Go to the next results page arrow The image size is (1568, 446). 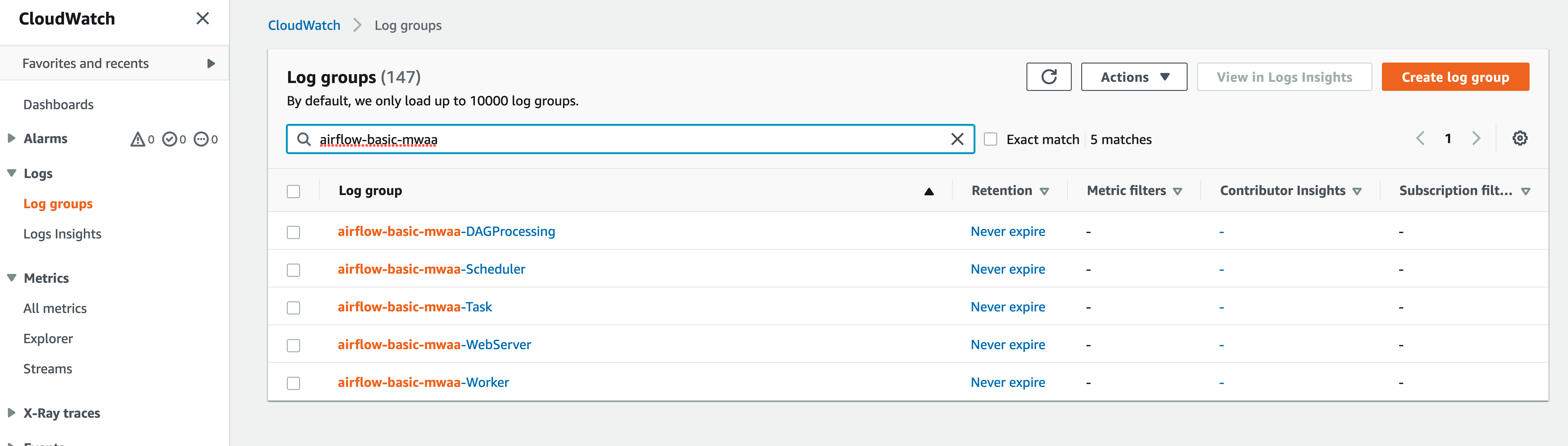1476,138
